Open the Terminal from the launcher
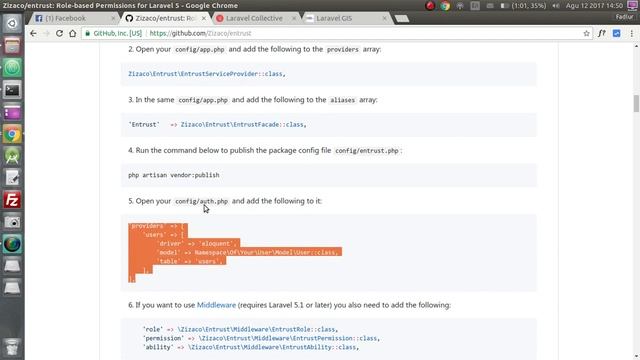Screen dimensions: 640x360 pos(12,90)
